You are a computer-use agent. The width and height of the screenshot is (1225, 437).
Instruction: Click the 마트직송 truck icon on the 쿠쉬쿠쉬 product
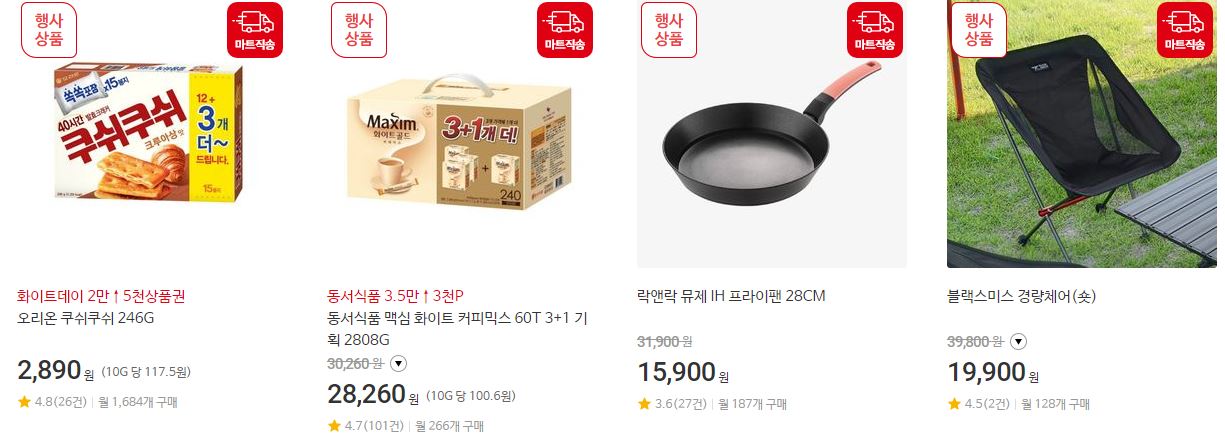[255, 30]
